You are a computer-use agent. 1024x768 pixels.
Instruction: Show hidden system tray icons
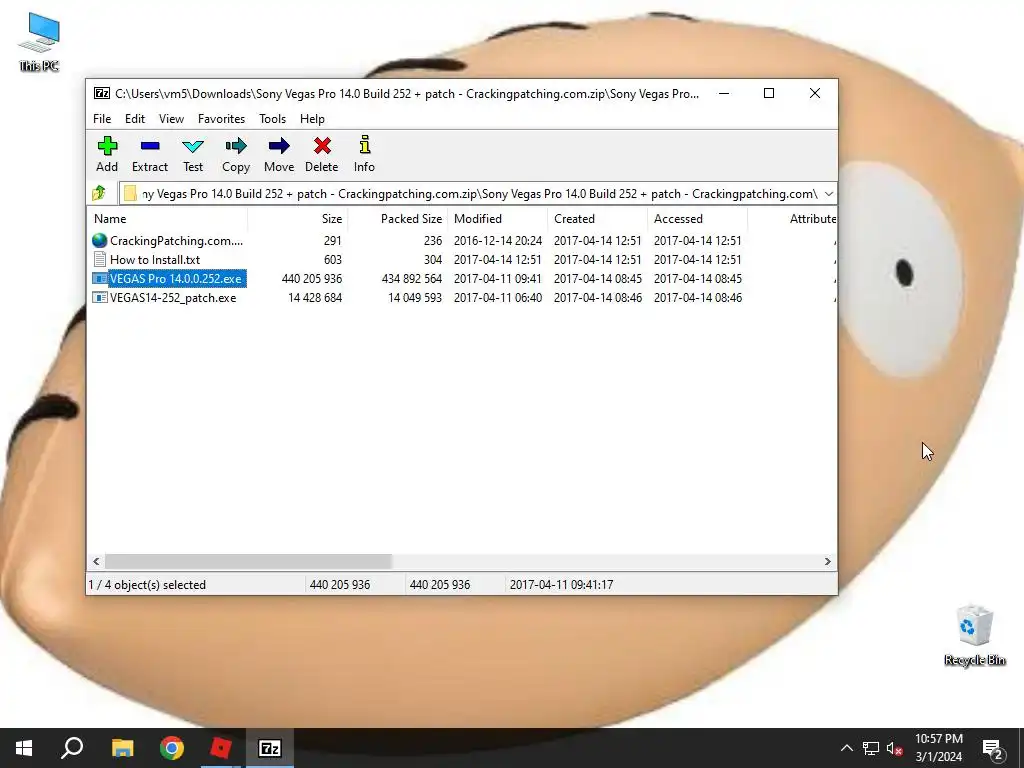coord(846,748)
